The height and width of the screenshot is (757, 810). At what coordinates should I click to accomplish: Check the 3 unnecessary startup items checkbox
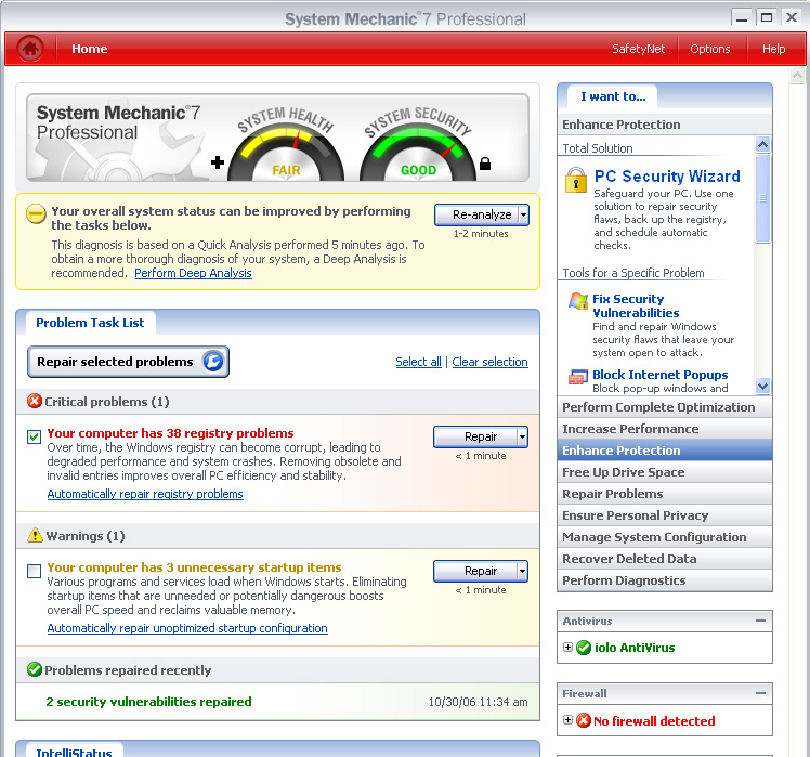[34, 571]
